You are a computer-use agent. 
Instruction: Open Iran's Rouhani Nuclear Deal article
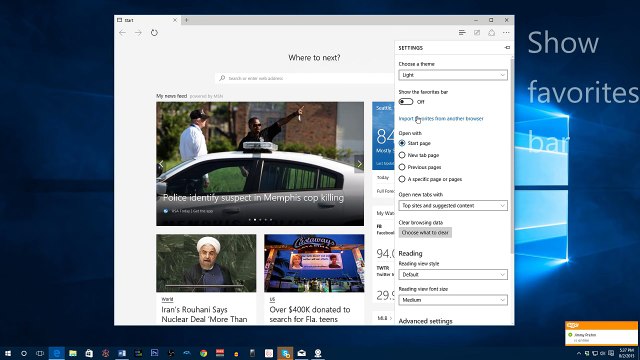(204, 314)
